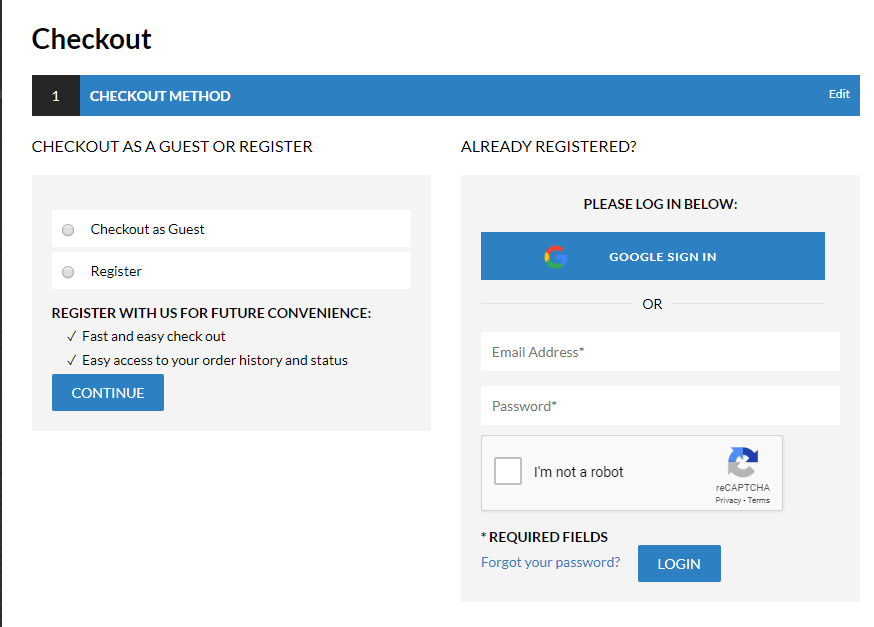Click the Checkout Method section header

(160, 96)
